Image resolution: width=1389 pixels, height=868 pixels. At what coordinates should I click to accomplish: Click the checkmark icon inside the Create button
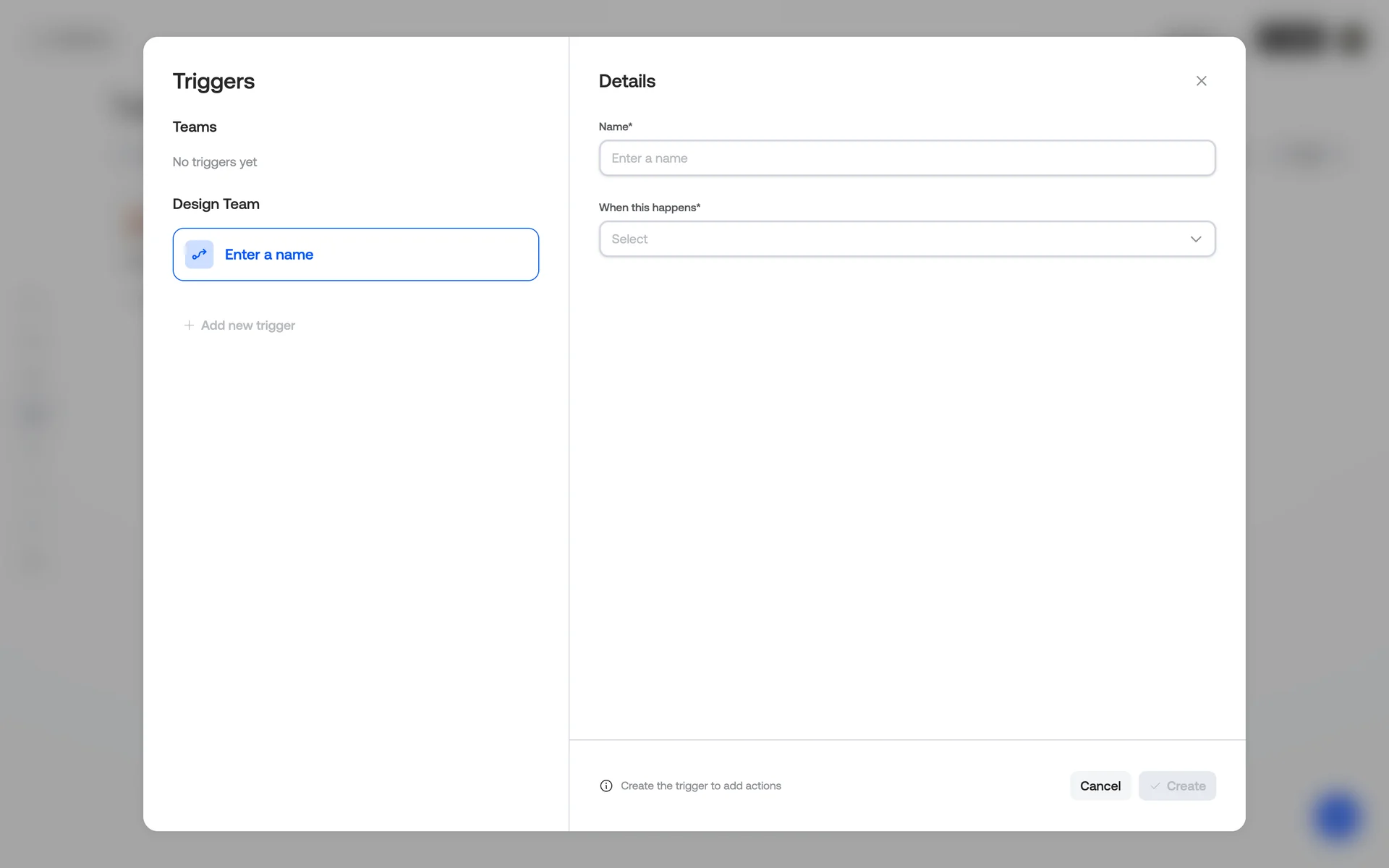point(1155,786)
